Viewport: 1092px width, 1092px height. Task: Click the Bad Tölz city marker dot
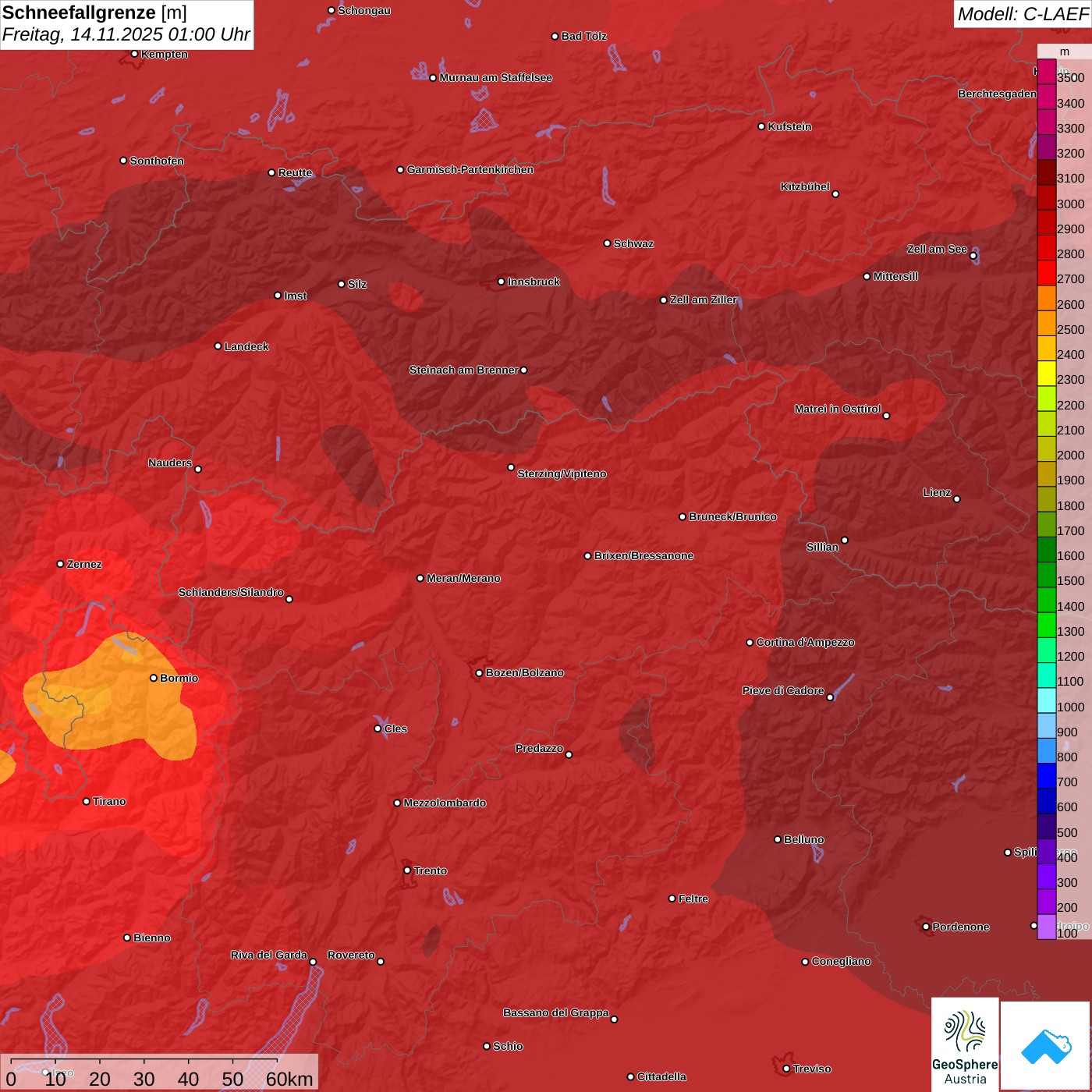pyautogui.click(x=555, y=36)
